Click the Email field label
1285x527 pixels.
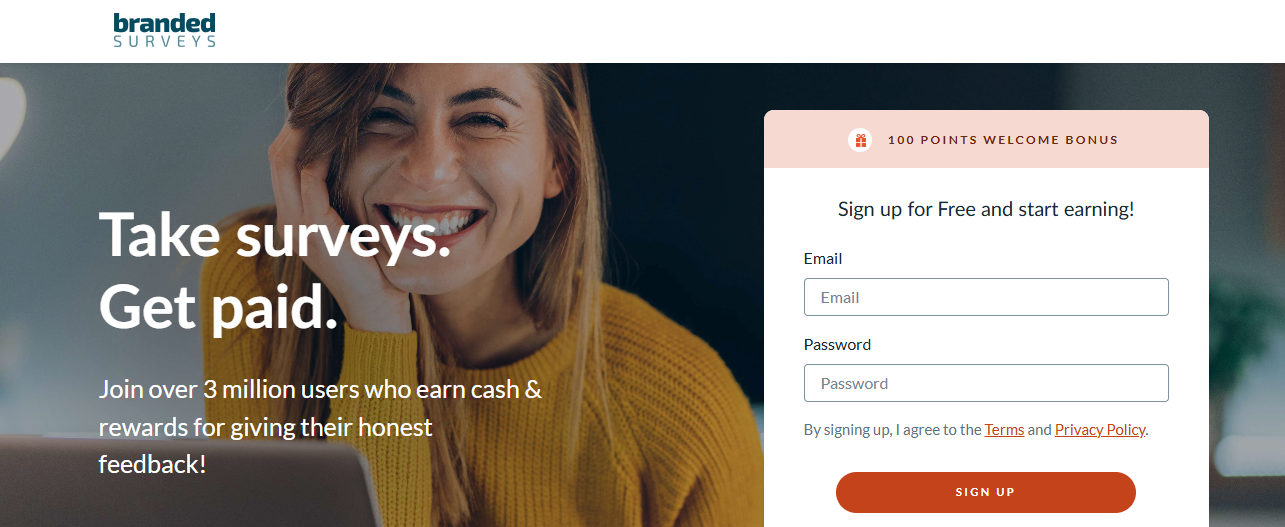[823, 258]
